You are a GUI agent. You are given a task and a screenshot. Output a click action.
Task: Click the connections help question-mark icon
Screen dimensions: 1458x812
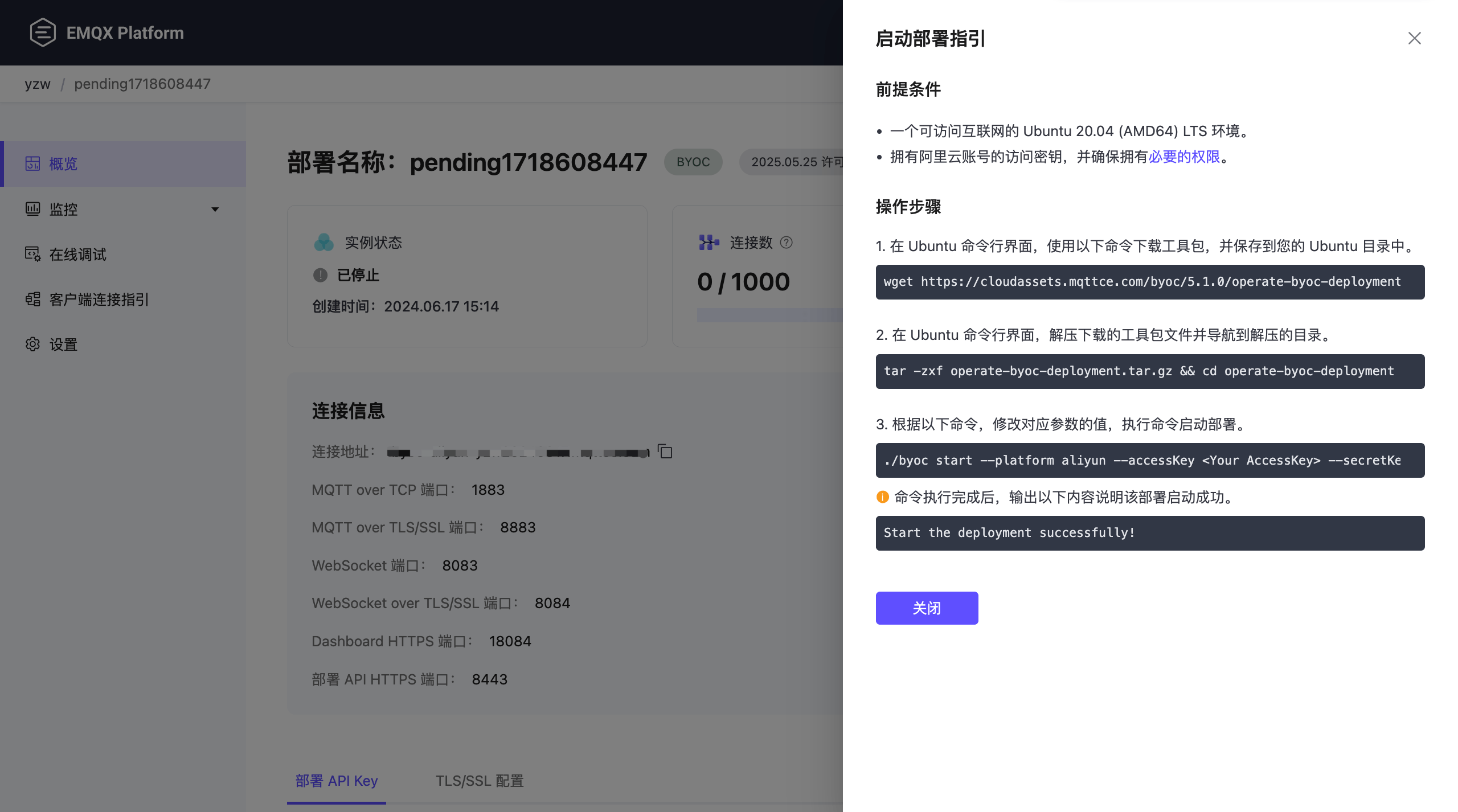click(786, 243)
